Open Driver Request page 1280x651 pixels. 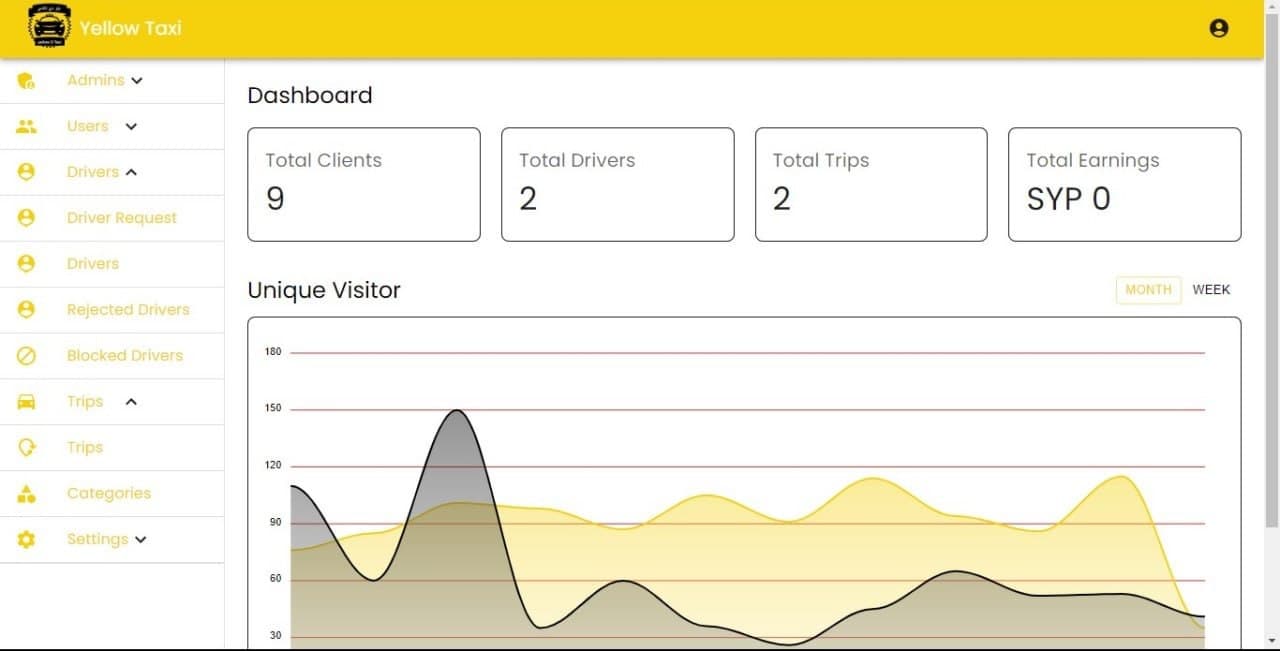point(112,218)
